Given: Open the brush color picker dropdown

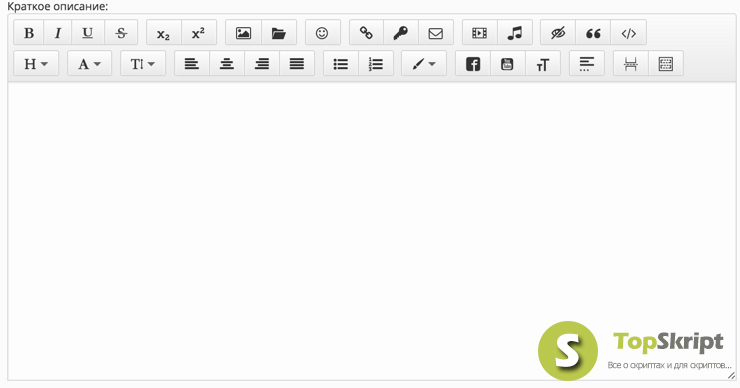Looking at the screenshot, I should click(x=424, y=64).
